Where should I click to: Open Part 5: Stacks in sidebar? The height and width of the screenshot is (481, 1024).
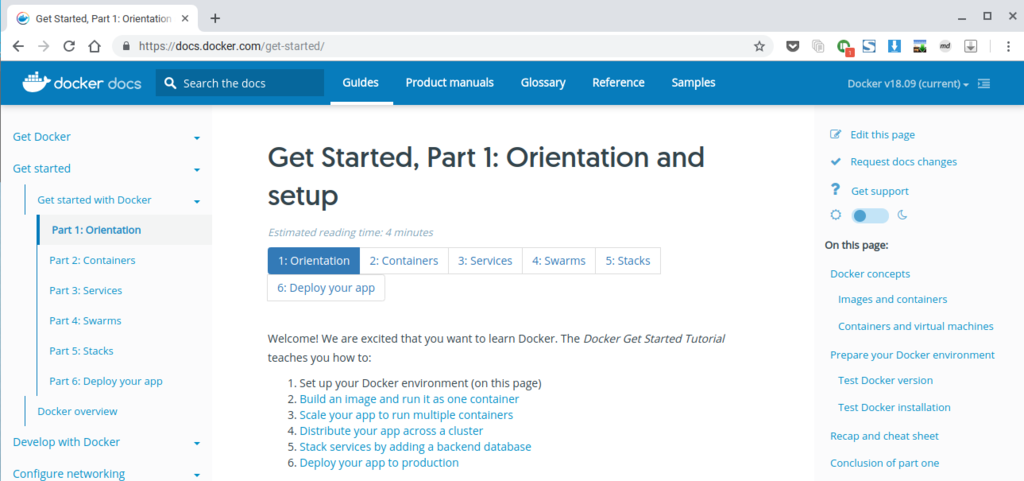(81, 350)
